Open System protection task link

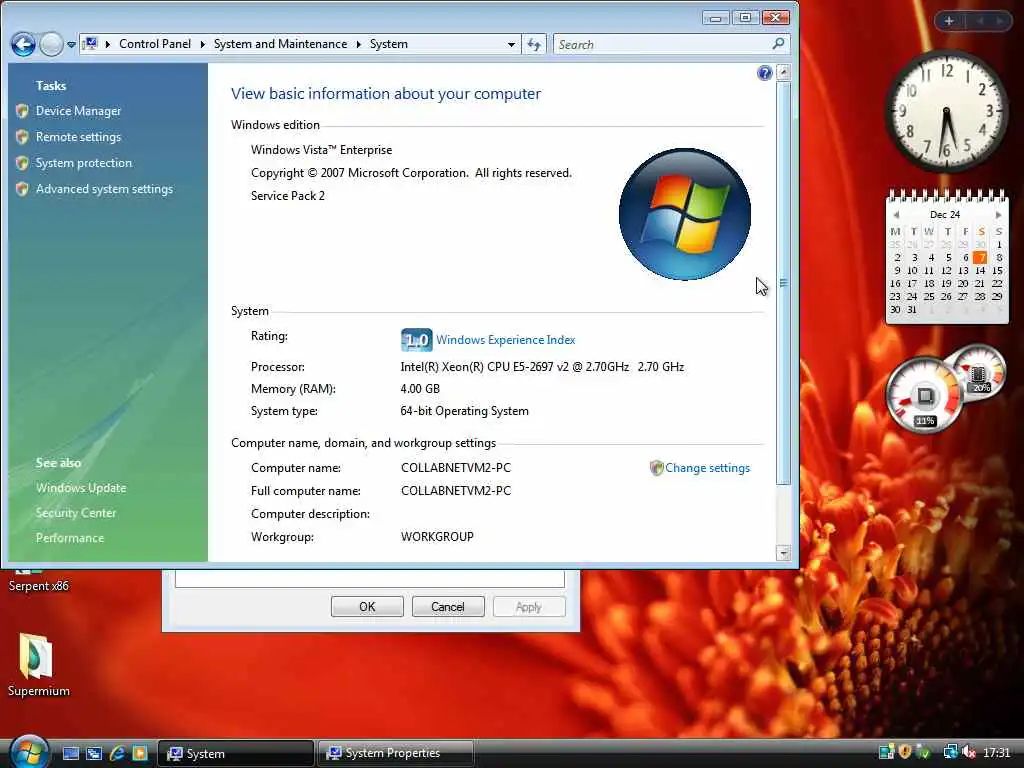[x=84, y=163]
